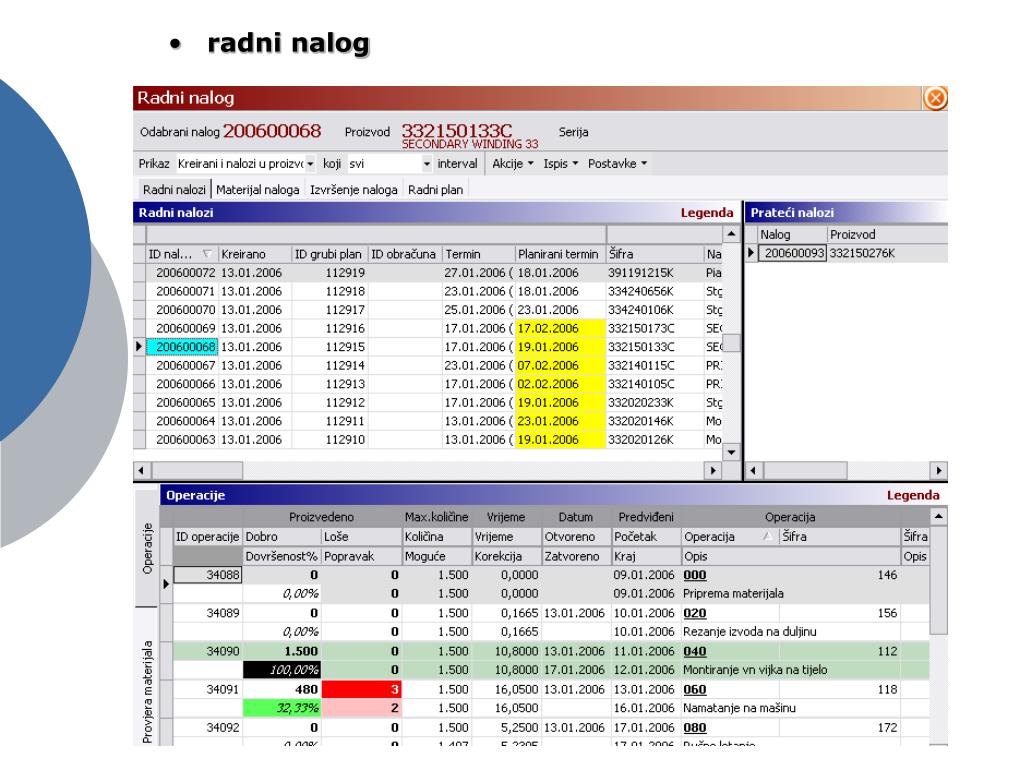
Task: Click yellow planned date 17.02.2006
Action: coord(560,328)
